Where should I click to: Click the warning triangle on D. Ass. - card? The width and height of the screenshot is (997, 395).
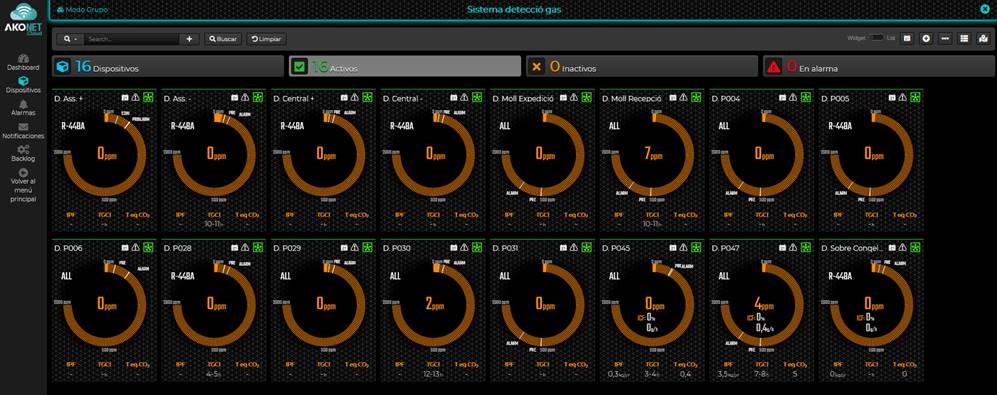pos(245,98)
